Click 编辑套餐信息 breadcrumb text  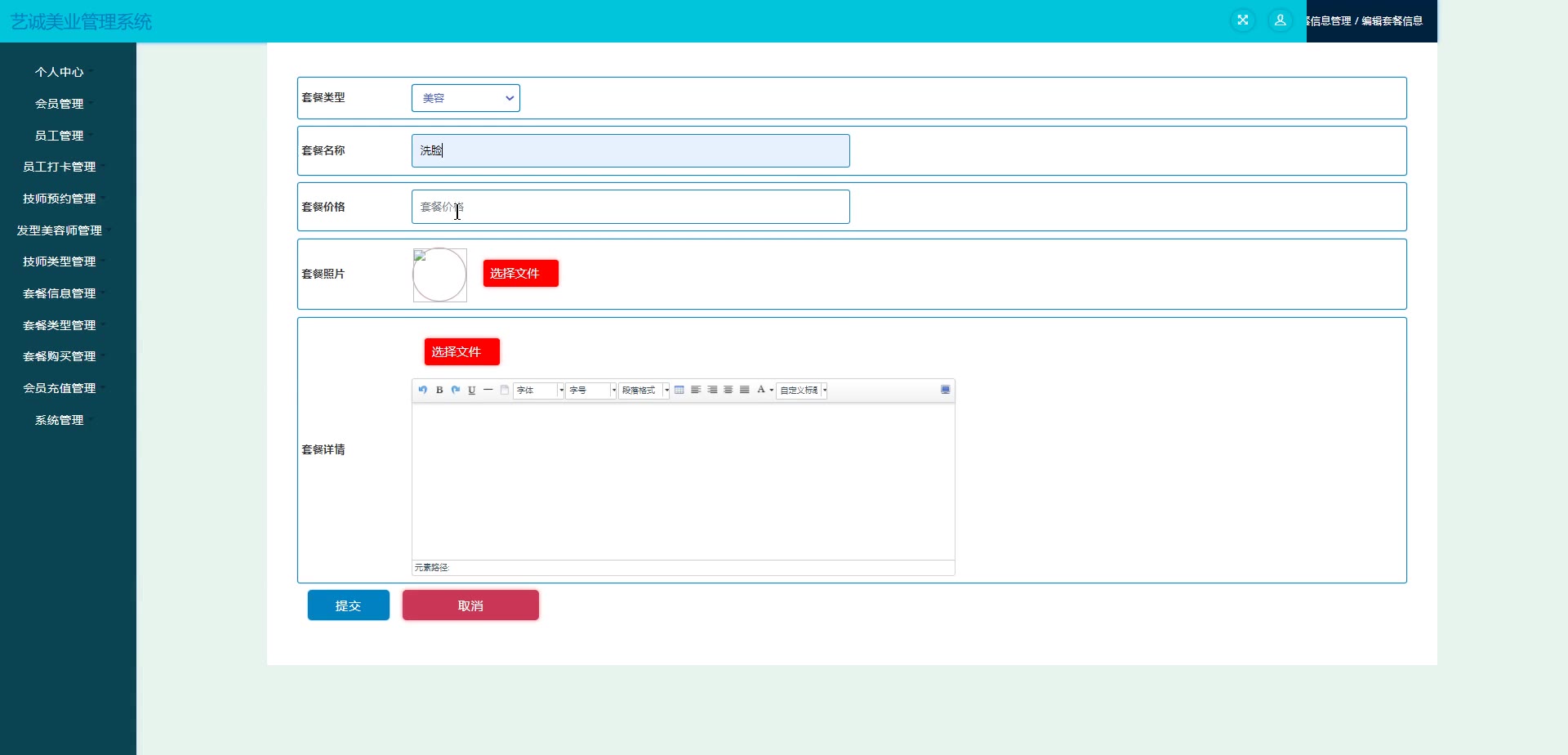tap(1392, 21)
